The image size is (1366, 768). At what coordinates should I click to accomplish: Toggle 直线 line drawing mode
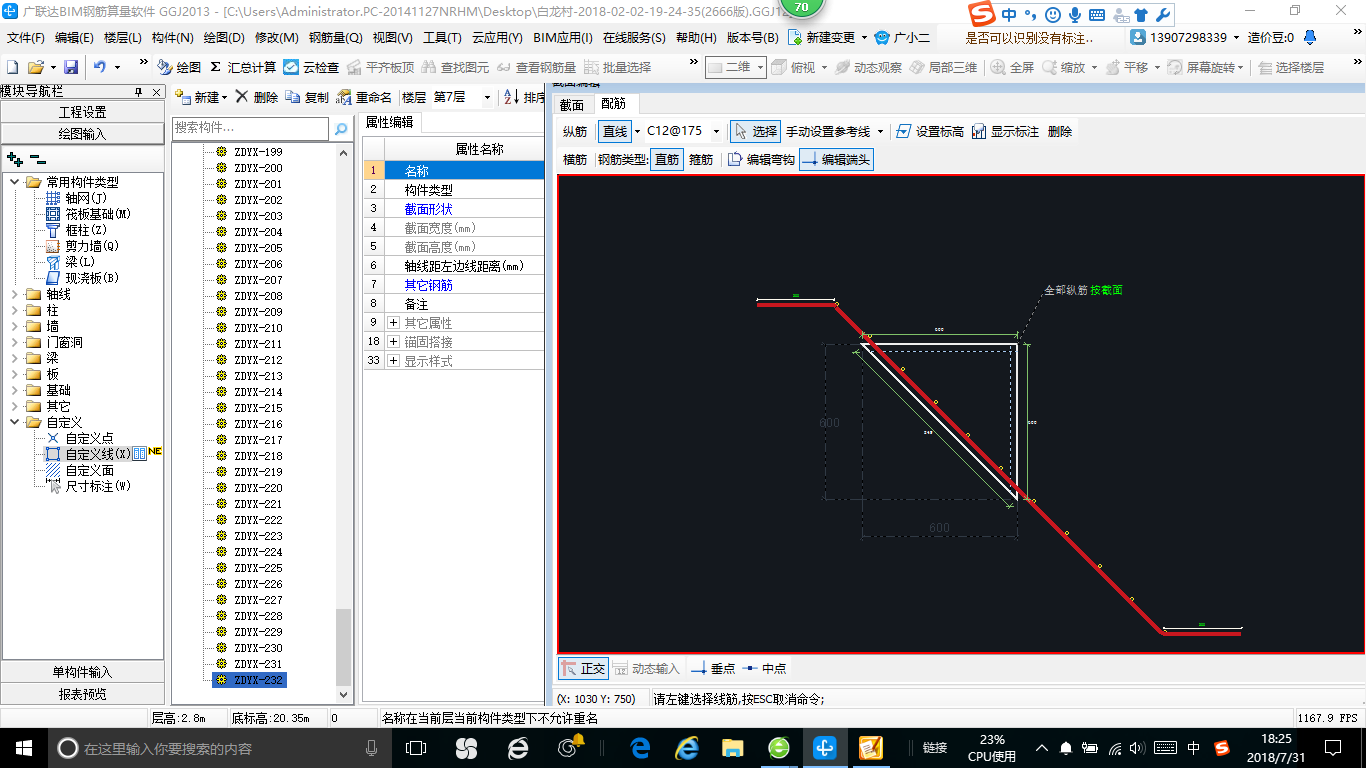[x=615, y=131]
